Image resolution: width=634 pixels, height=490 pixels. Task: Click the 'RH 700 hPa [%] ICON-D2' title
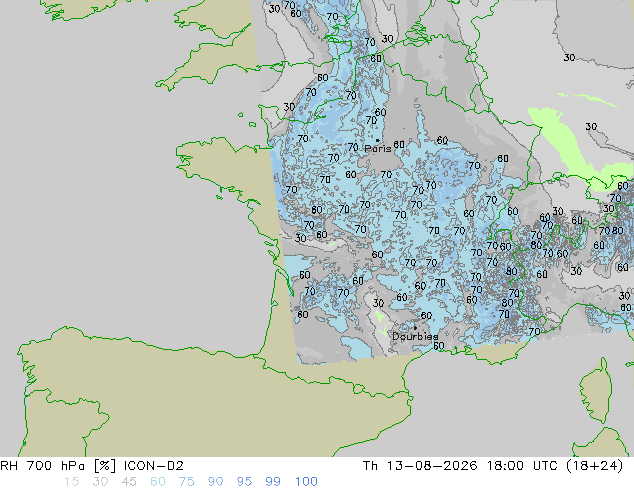(x=92, y=466)
